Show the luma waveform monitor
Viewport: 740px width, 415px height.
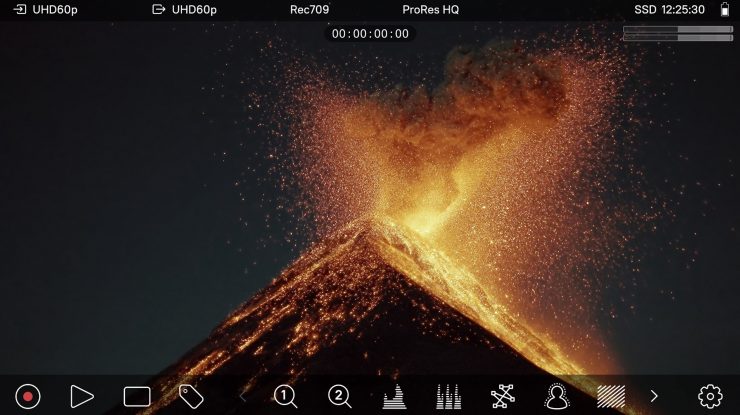click(396, 396)
